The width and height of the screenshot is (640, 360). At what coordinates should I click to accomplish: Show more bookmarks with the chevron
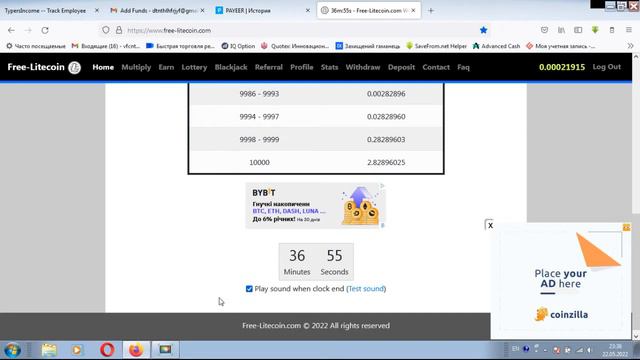[x=631, y=46]
